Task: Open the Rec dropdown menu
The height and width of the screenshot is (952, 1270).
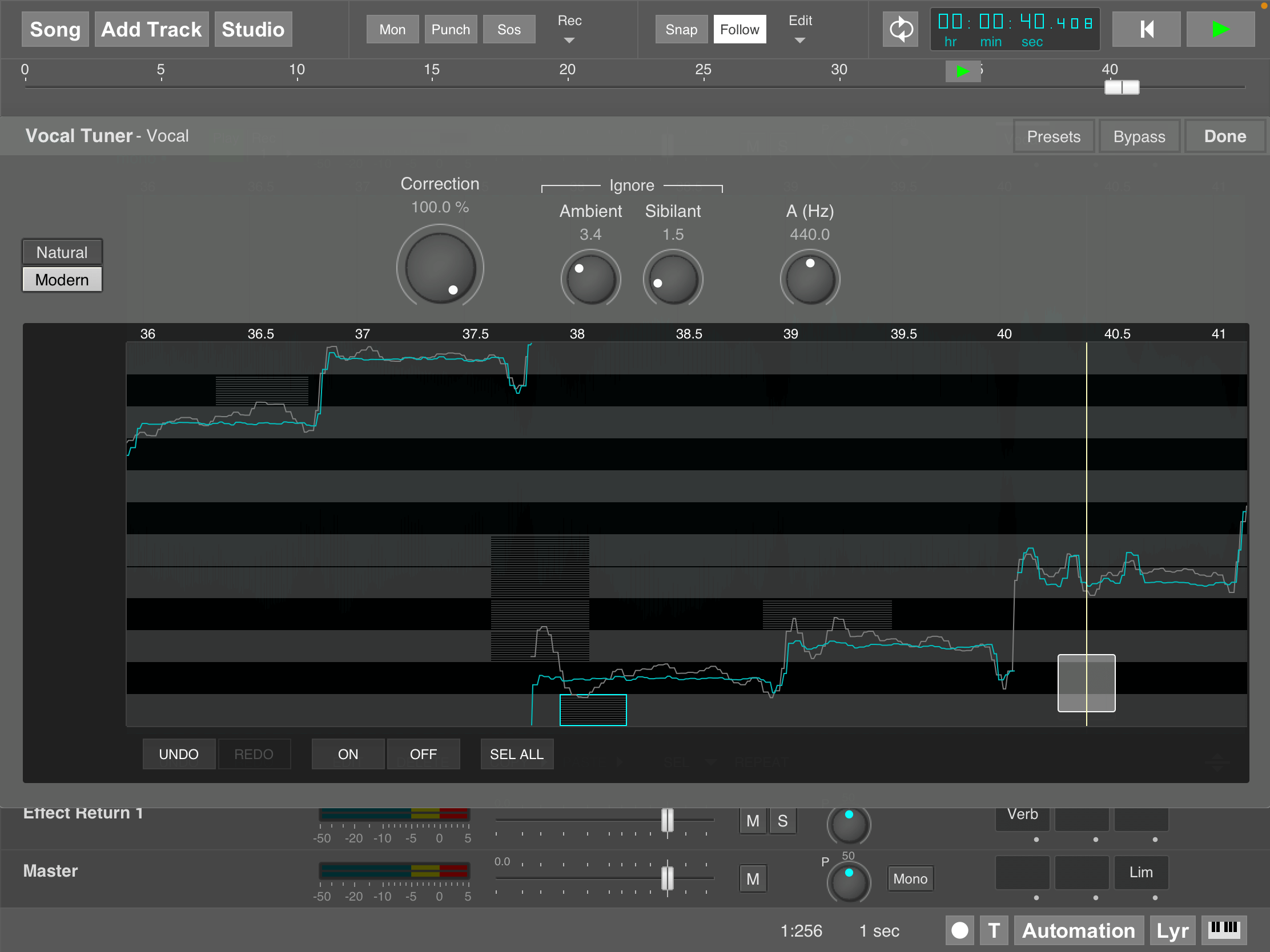Action: click(569, 29)
